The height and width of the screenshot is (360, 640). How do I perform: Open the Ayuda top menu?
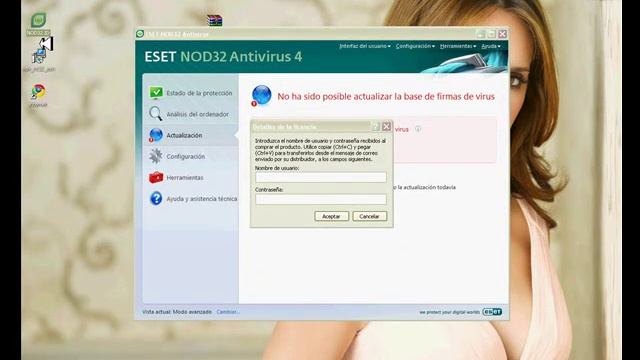(x=491, y=46)
